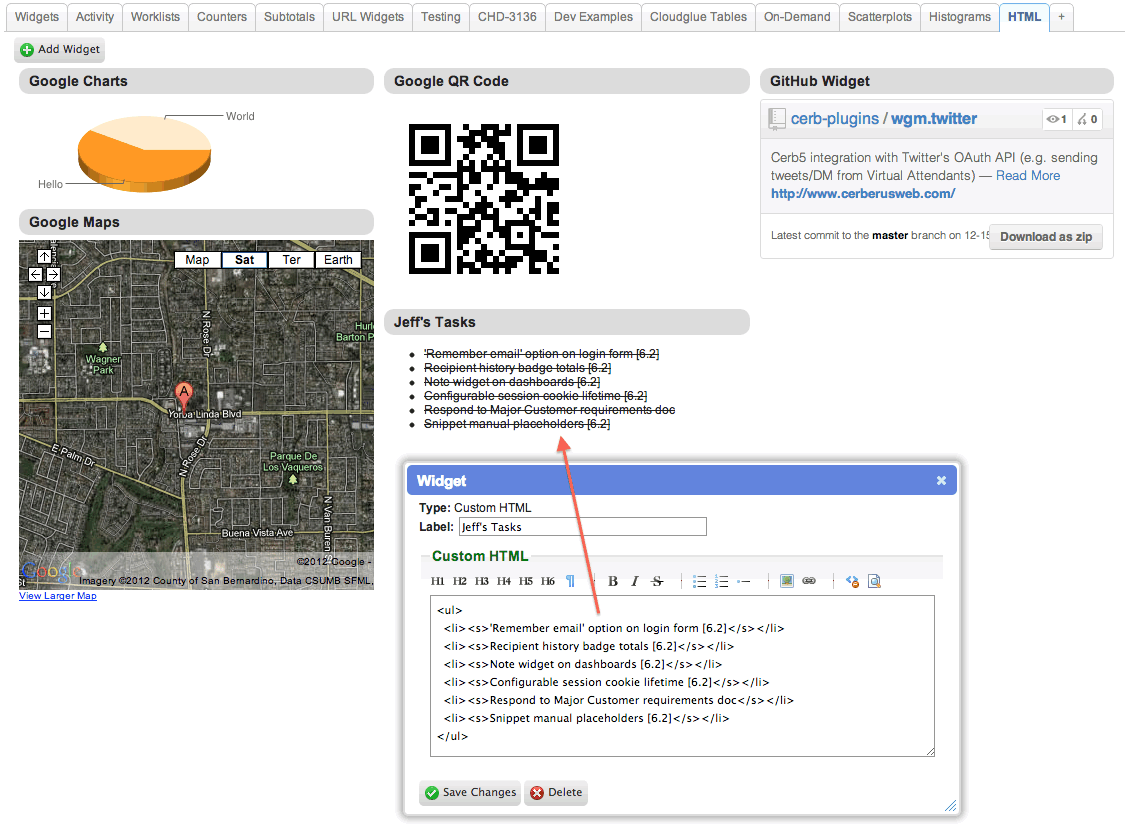Click the GitHub repository book icon

click(777, 119)
